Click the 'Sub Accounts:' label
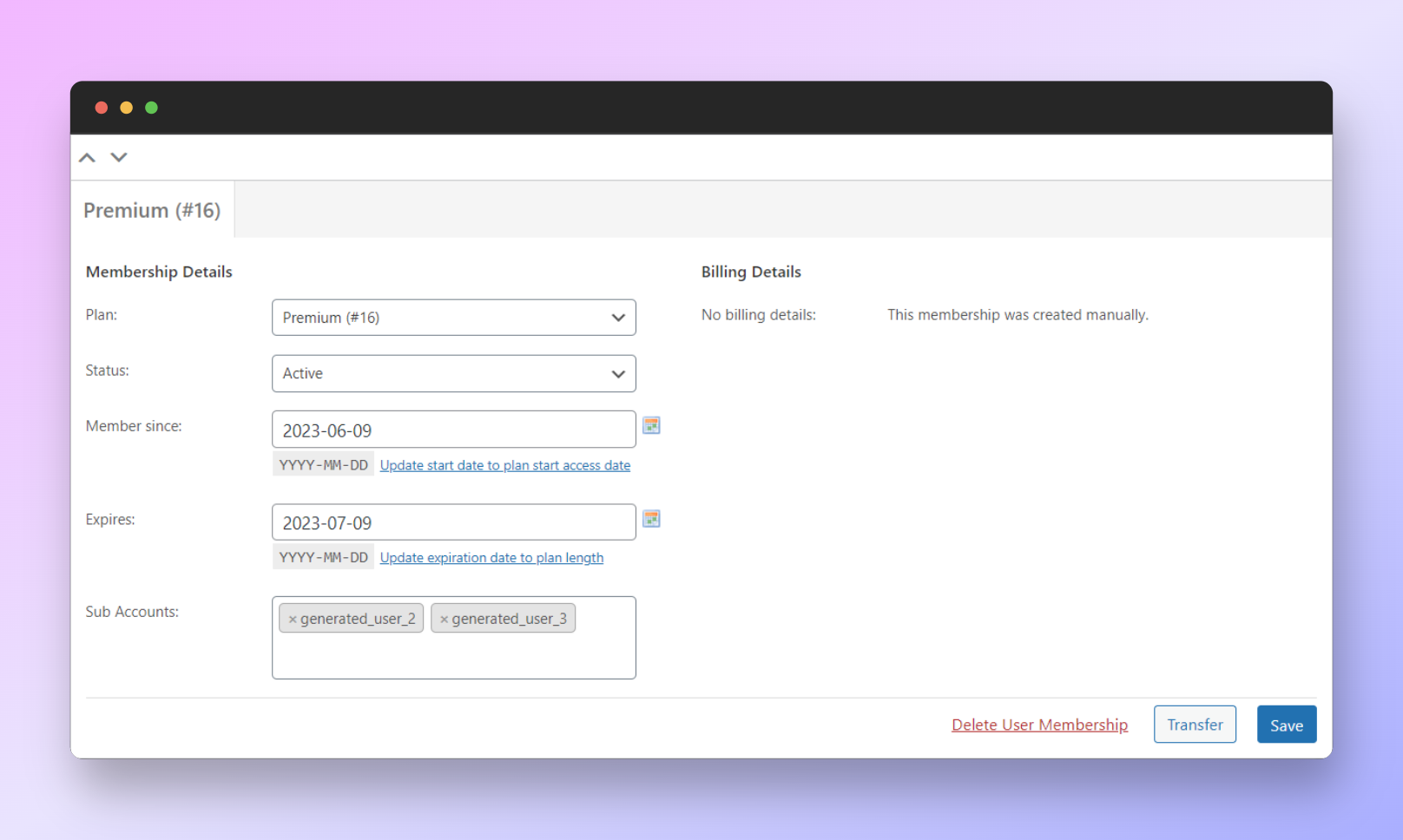The height and width of the screenshot is (840, 1403). click(x=132, y=612)
